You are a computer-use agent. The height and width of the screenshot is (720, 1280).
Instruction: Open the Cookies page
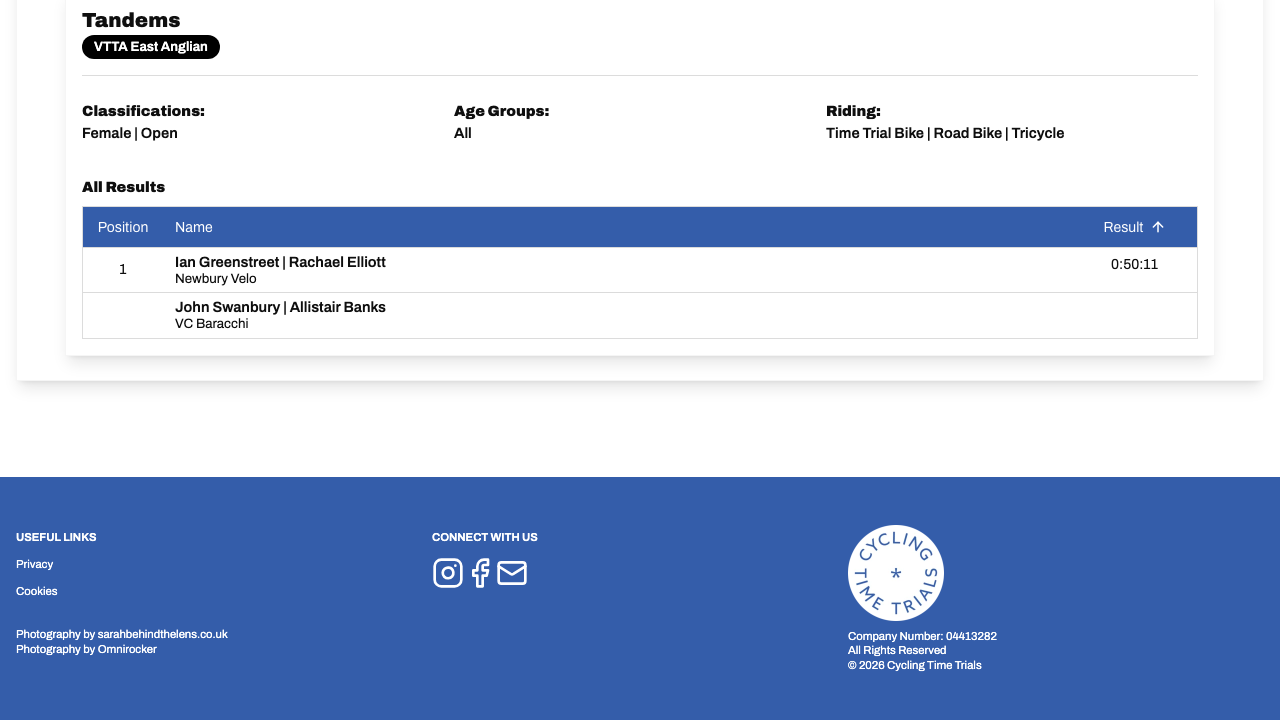[x=36, y=591]
